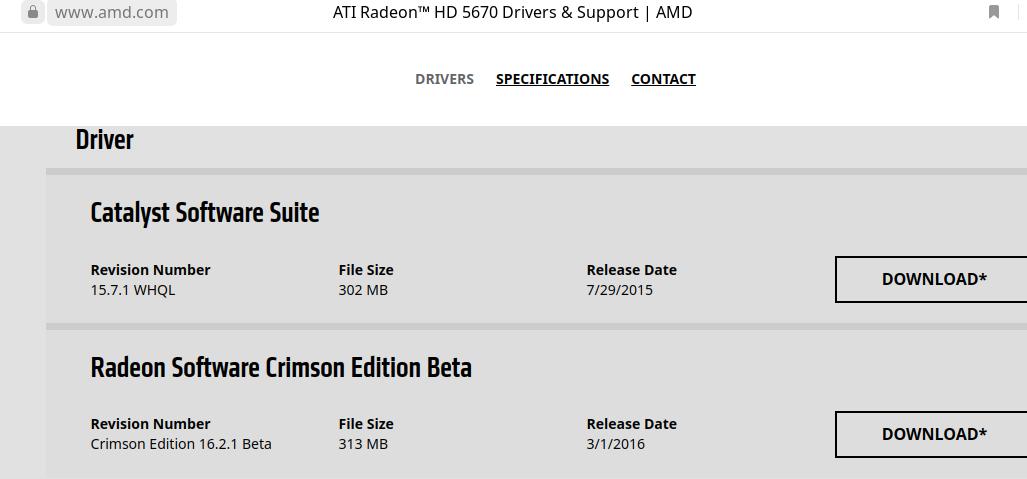Click the 3/1/2016 release date
This screenshot has height=479, width=1027.
(615, 444)
